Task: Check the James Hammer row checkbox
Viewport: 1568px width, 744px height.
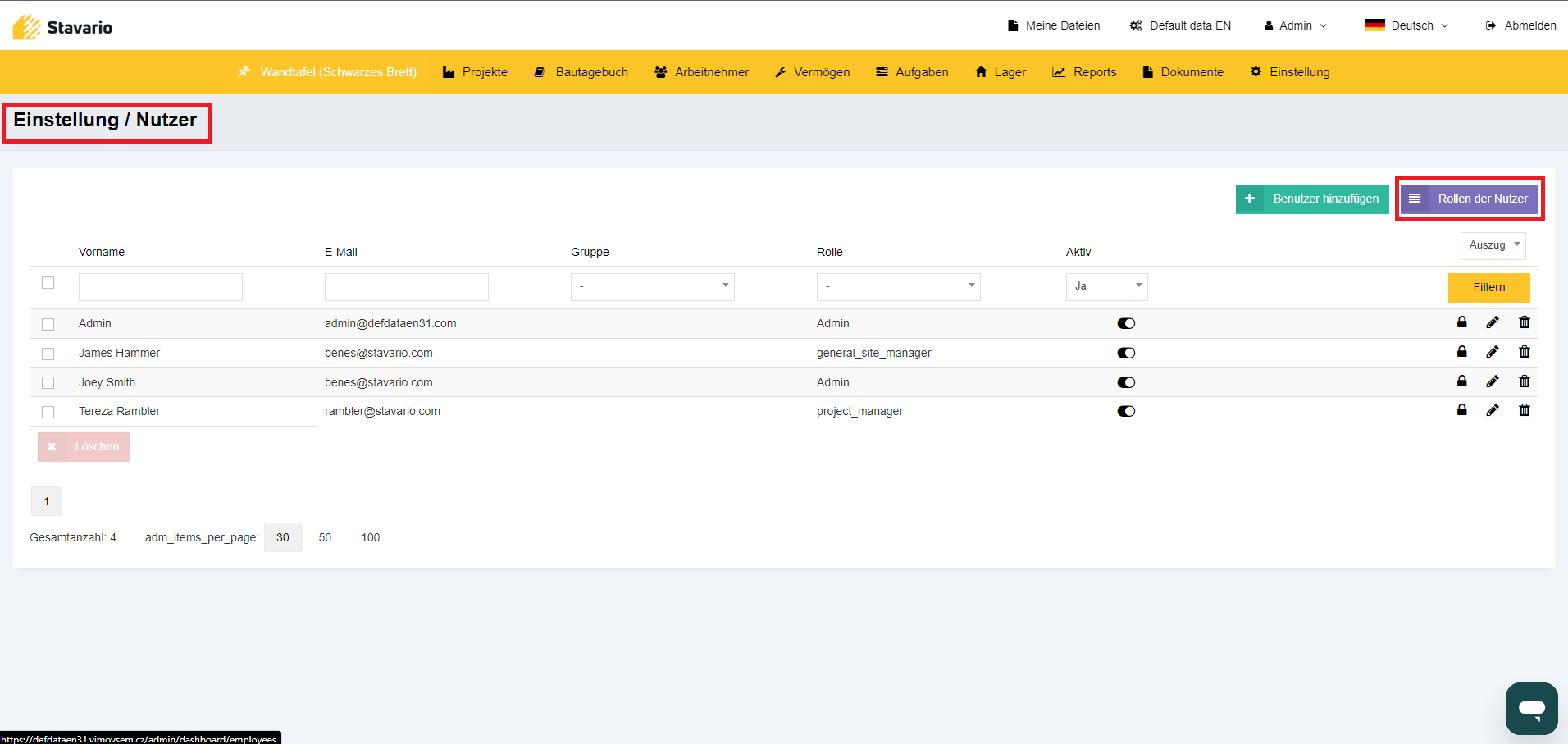Action: click(48, 354)
